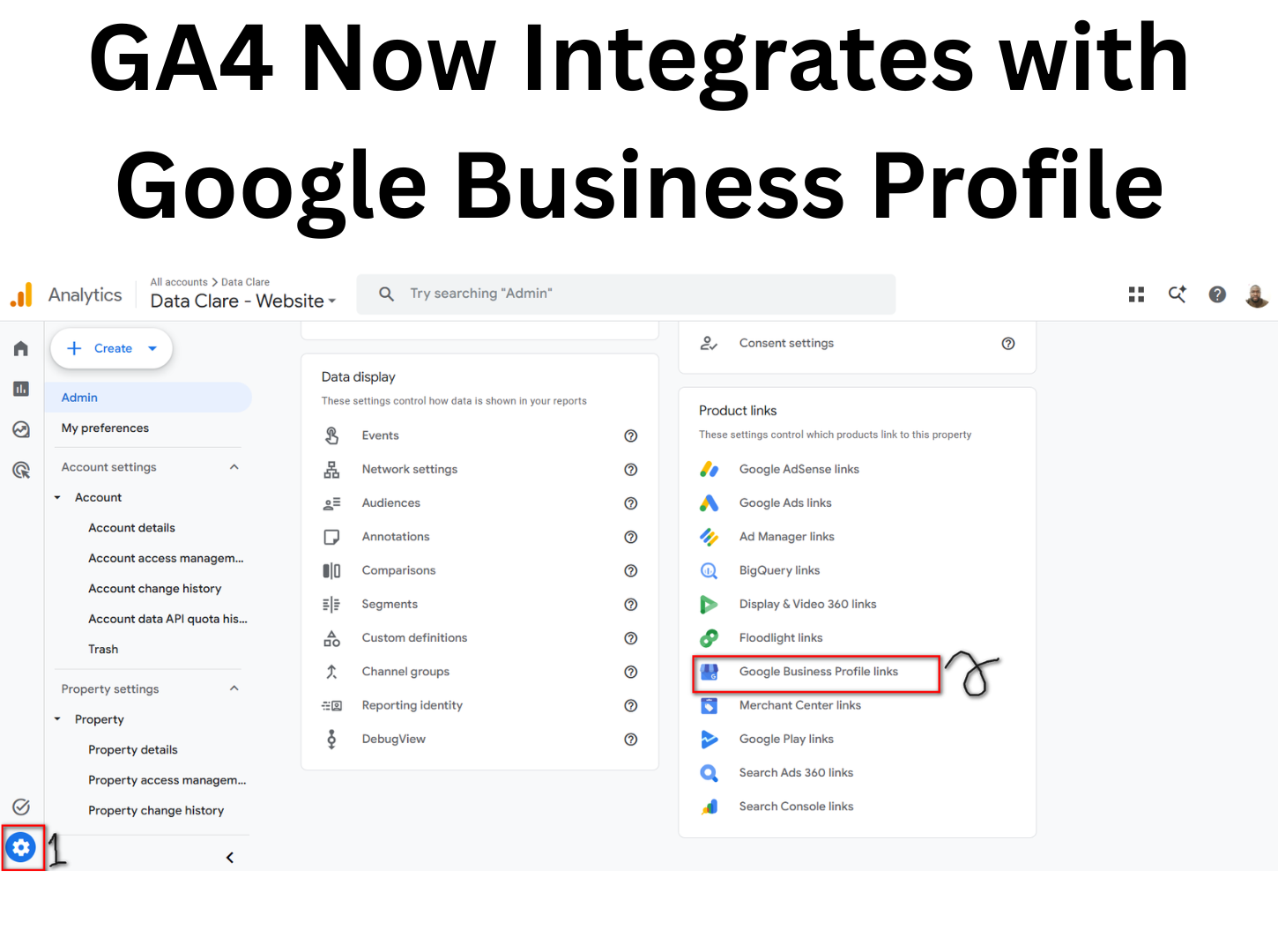
Task: Open Merchant Center links
Action: pyautogui.click(x=799, y=705)
